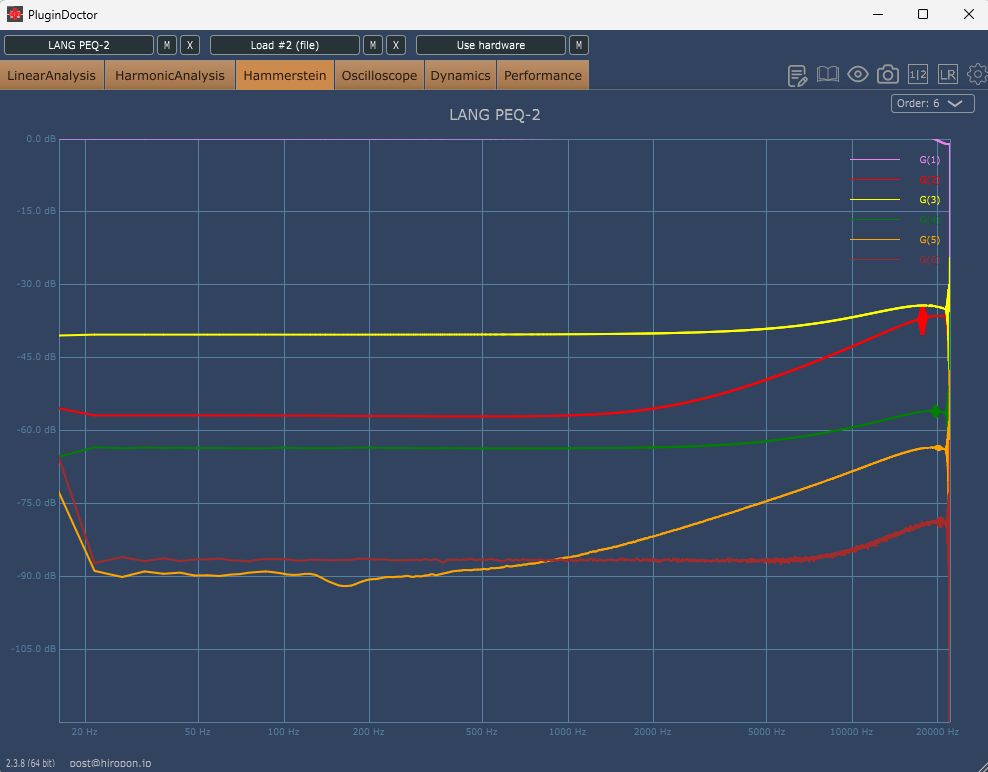This screenshot has height=772, width=988.
Task: Click the -30.0 dB axis label
Action: click(37, 284)
